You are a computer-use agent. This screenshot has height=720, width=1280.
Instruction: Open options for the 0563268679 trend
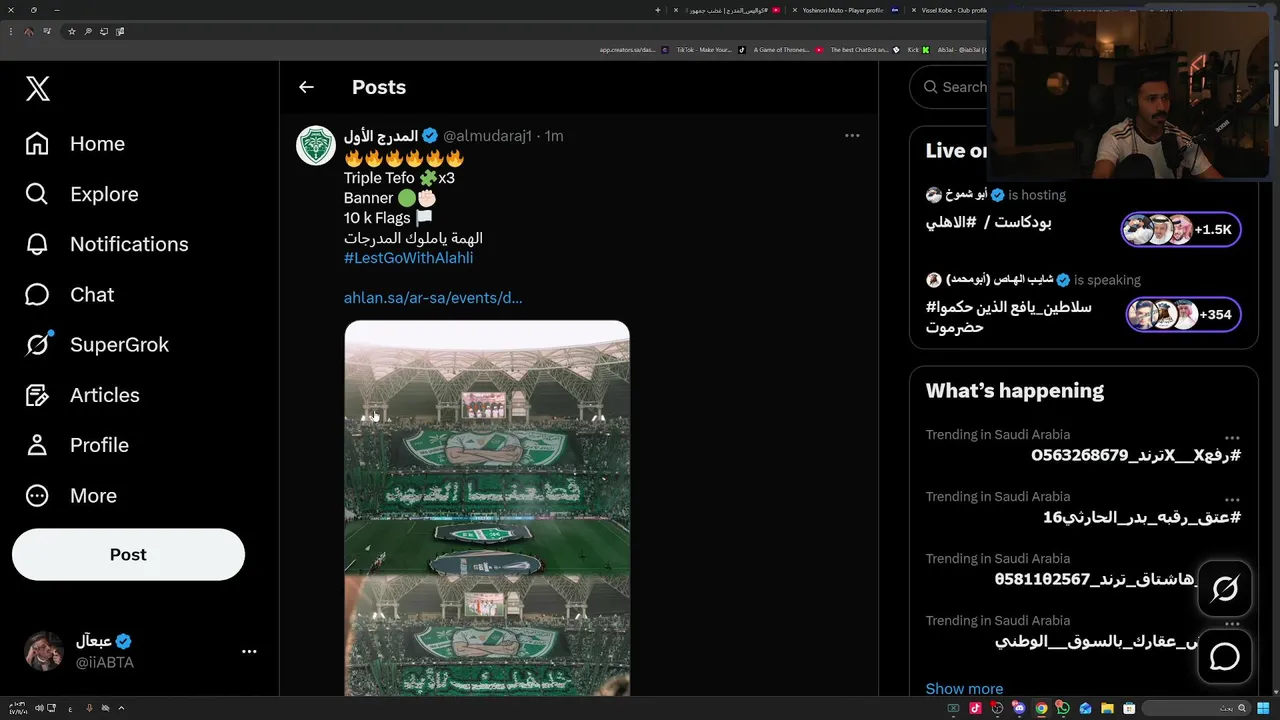[1232, 437]
